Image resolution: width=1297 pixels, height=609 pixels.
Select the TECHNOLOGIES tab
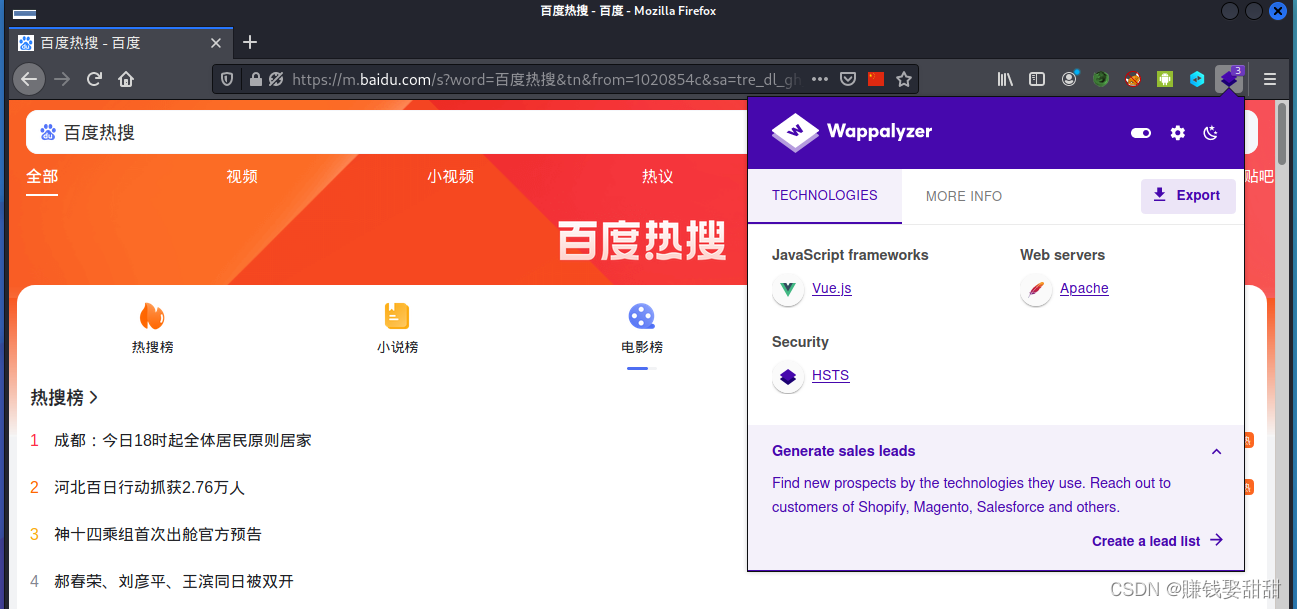(825, 196)
